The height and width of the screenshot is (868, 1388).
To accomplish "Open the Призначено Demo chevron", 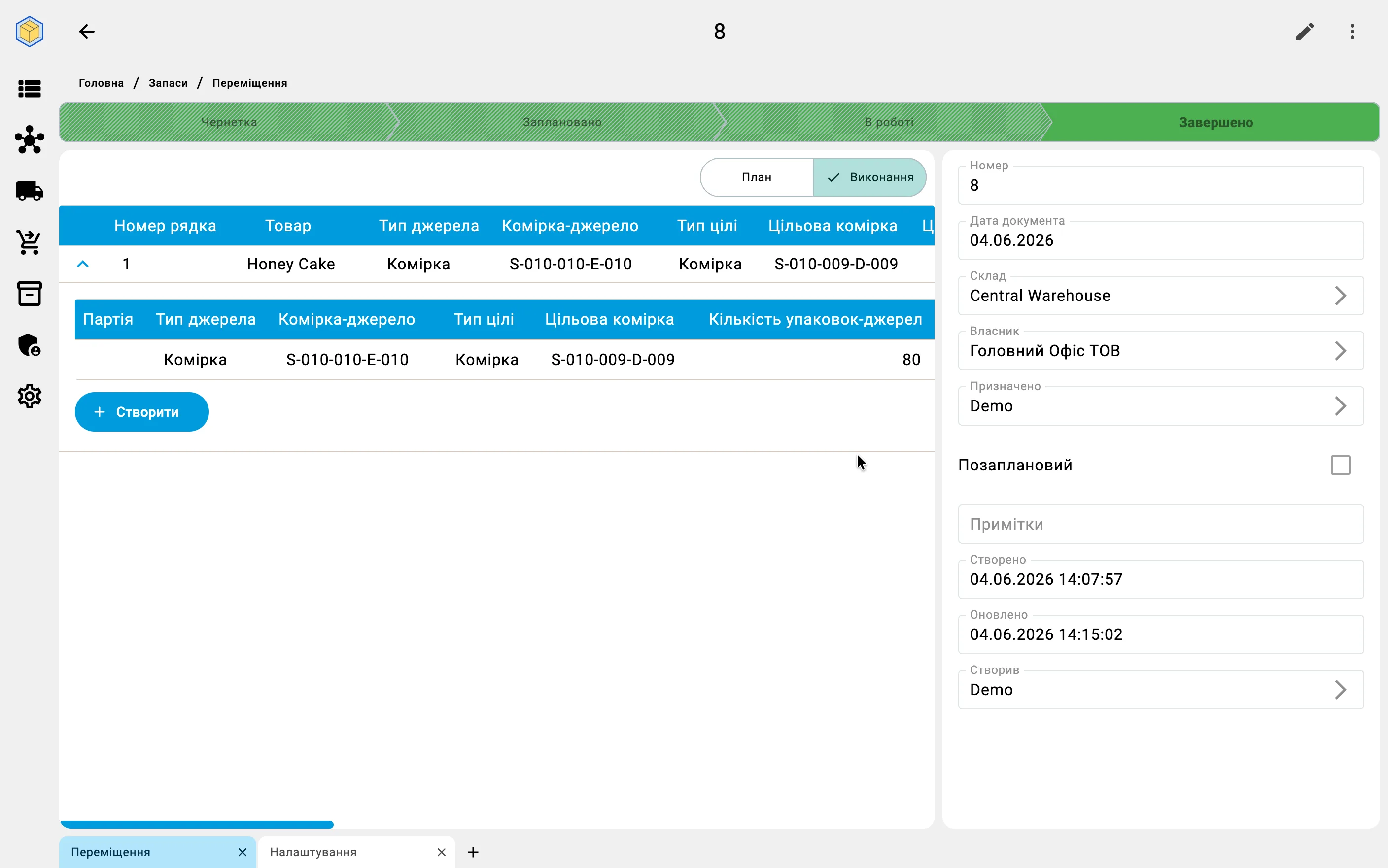I will click(x=1340, y=406).
